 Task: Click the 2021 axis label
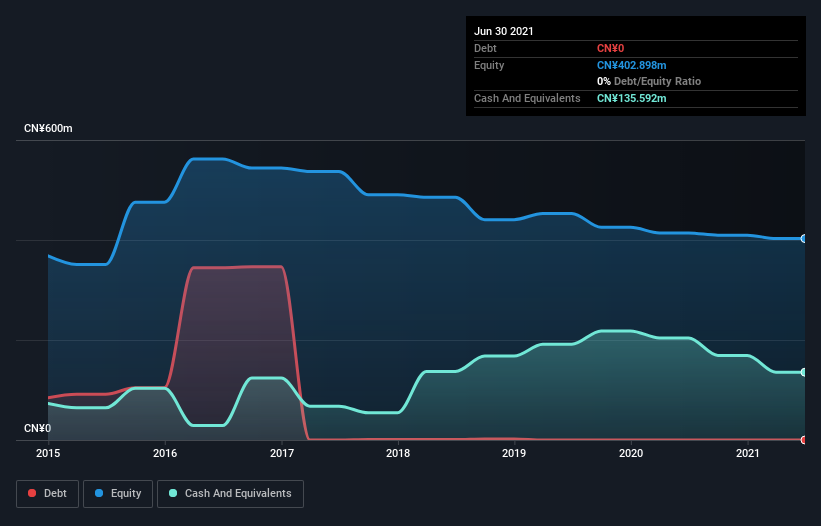748,453
